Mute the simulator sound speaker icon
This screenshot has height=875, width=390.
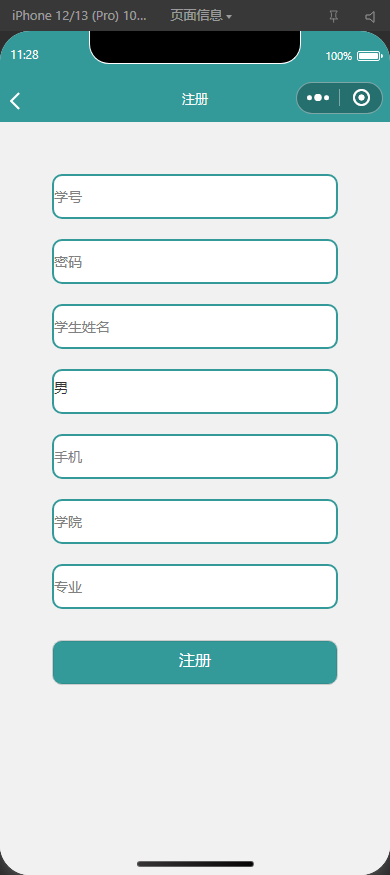370,17
